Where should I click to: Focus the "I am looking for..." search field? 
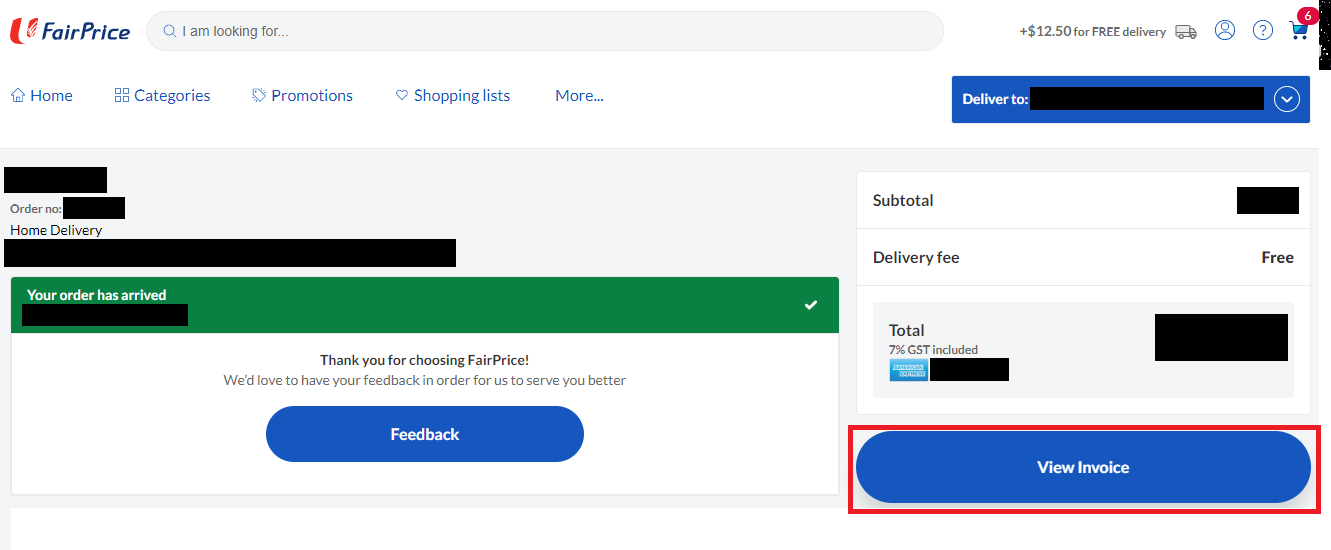pyautogui.click(x=545, y=31)
